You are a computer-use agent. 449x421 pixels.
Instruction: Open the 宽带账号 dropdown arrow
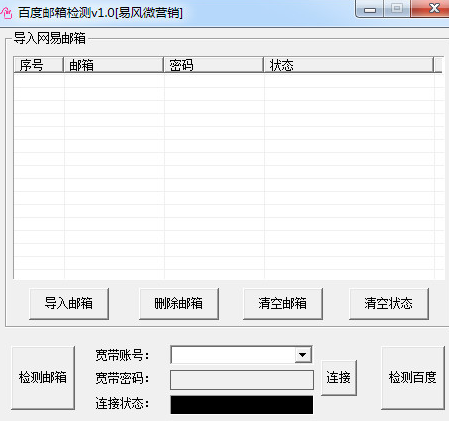(303, 355)
